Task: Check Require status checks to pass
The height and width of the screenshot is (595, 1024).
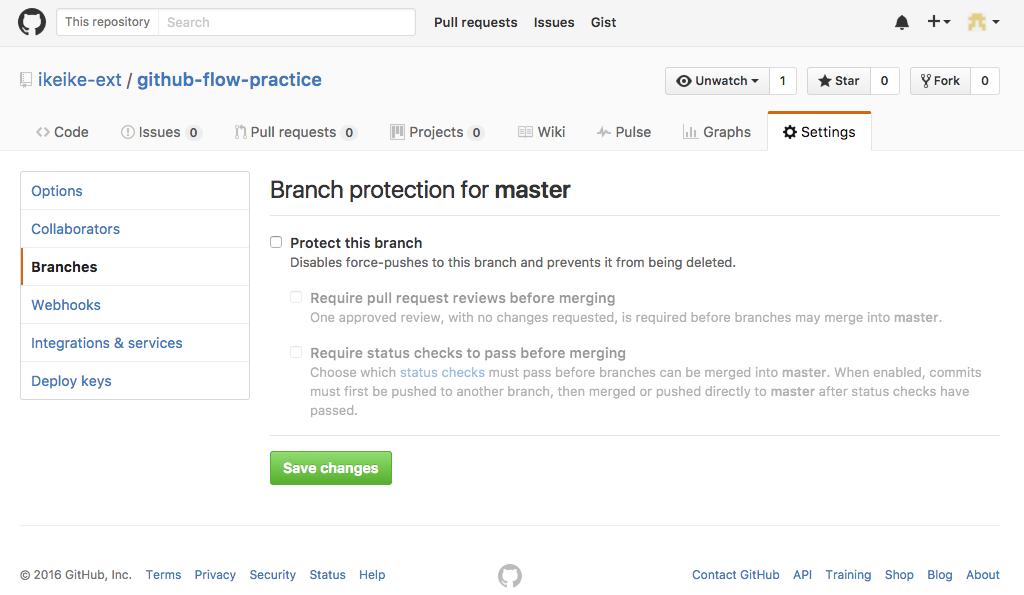Action: point(296,352)
